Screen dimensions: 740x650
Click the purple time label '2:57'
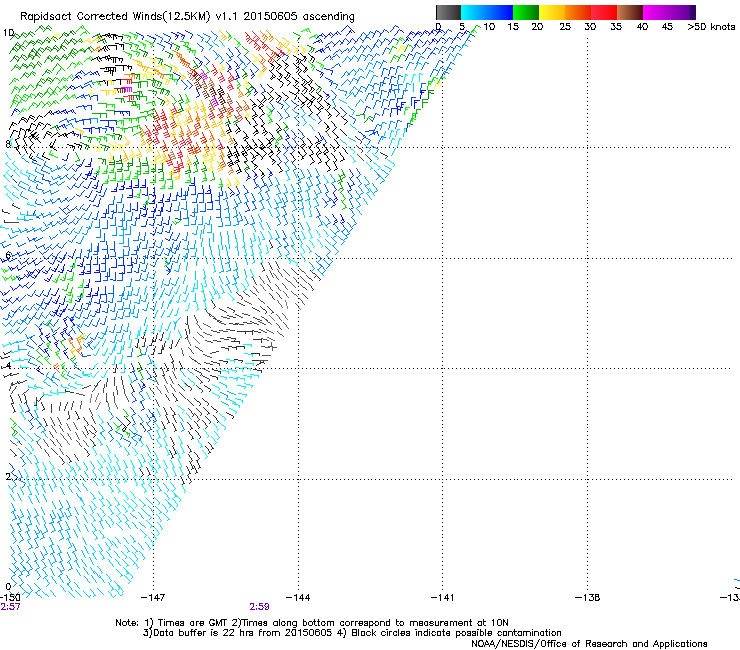(x=10, y=607)
